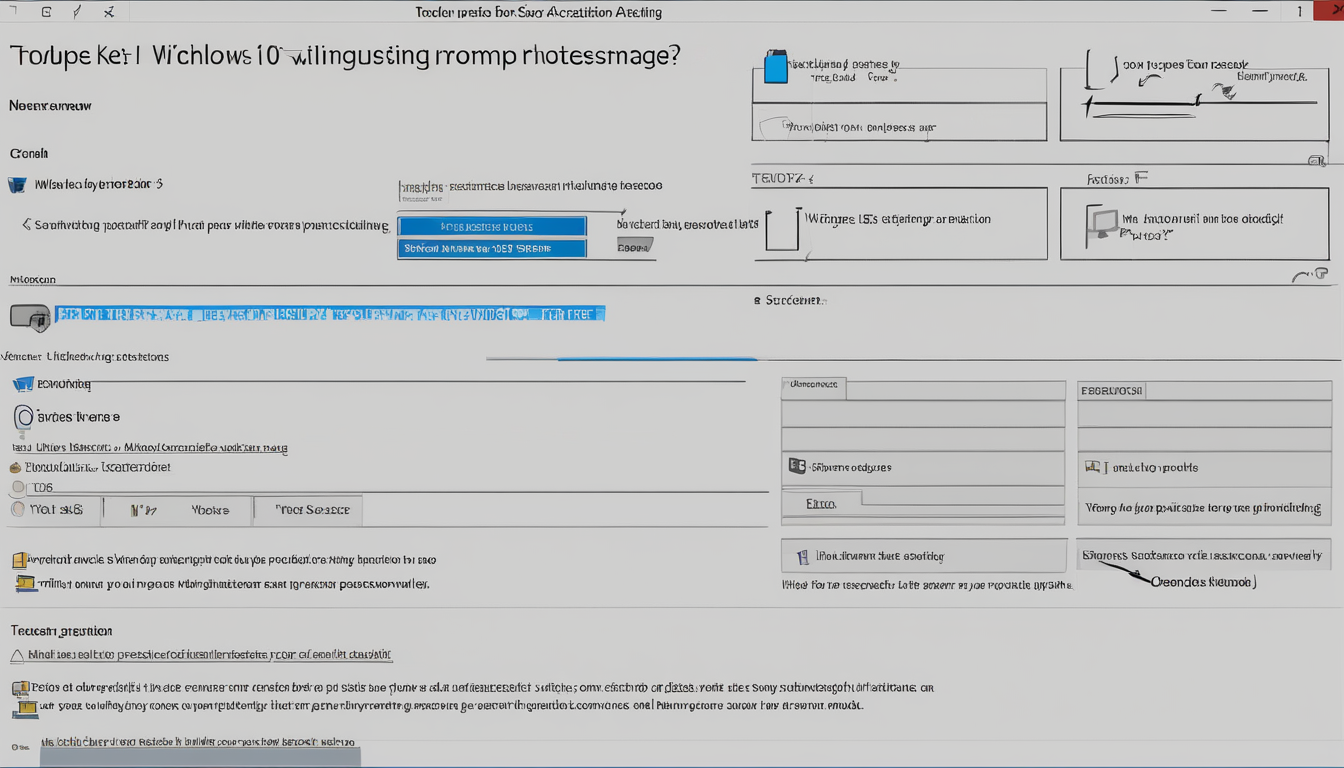Select the 'avaes lirense' radio button
Viewport: 1344px width, 768px height.
(24, 416)
